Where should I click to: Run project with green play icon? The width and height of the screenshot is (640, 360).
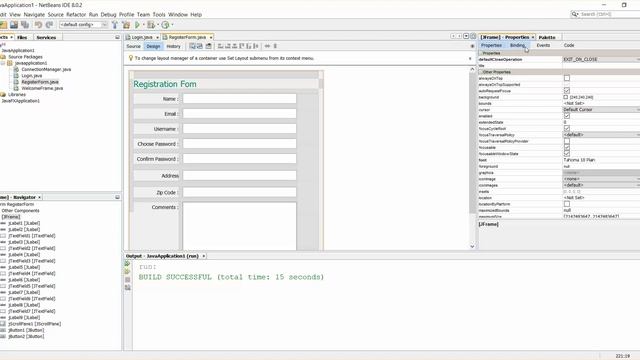[x=138, y=25]
